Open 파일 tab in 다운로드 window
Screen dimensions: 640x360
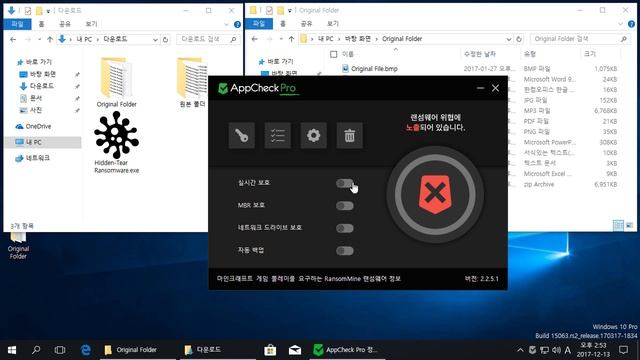click(17, 24)
